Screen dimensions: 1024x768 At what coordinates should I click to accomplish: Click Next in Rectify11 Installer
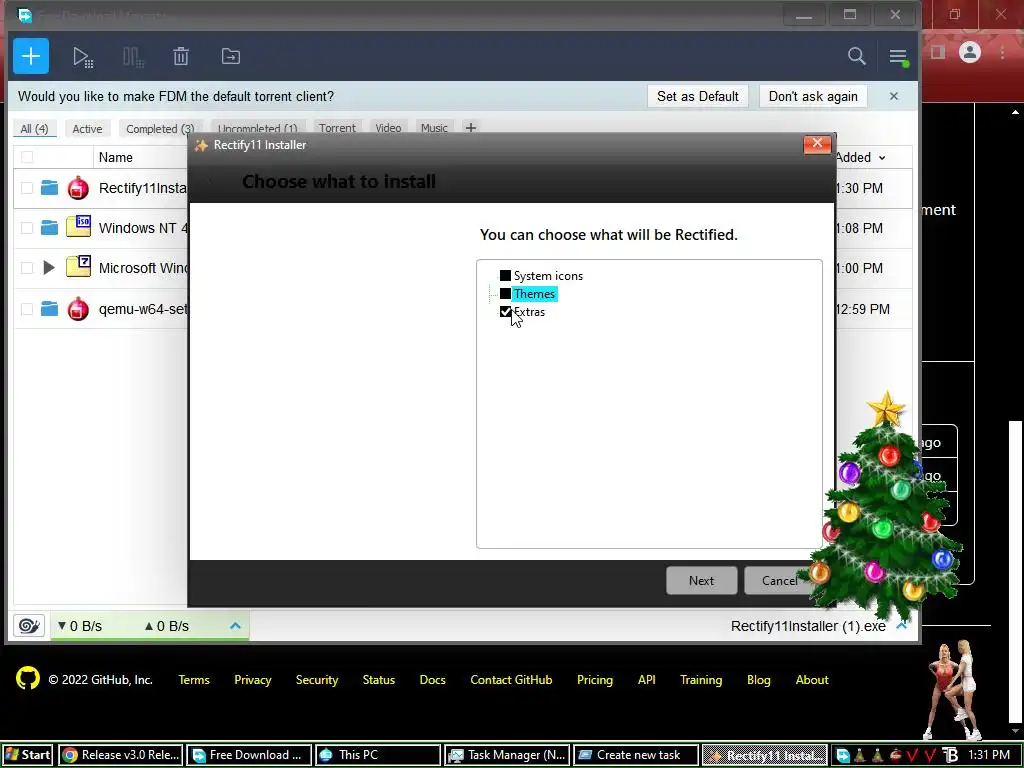pyautogui.click(x=701, y=581)
